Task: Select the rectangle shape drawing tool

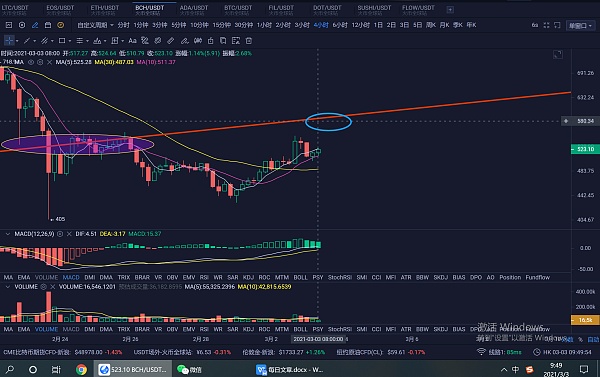Action: coord(62,41)
